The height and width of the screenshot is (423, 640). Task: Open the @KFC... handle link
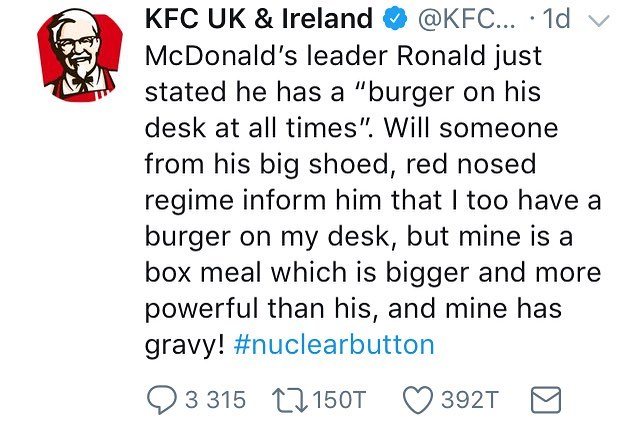click(466, 19)
